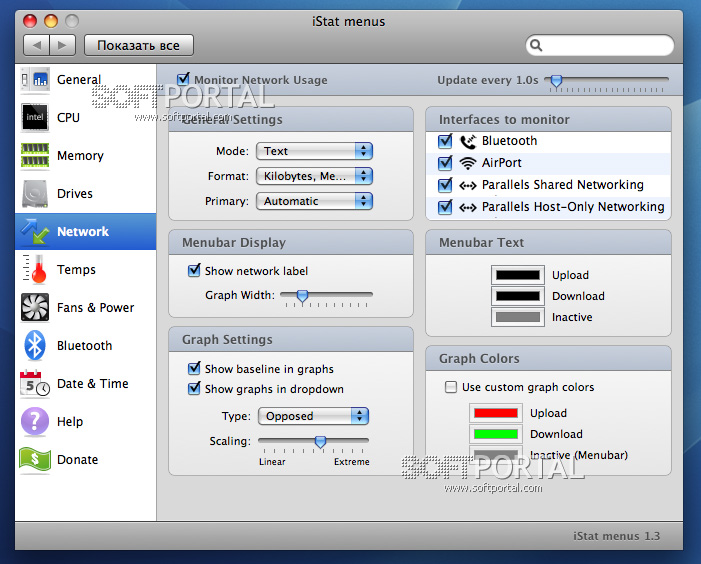Pick the Graph Colors Upload red swatch
Image resolution: width=701 pixels, height=564 pixels.
pyautogui.click(x=496, y=413)
